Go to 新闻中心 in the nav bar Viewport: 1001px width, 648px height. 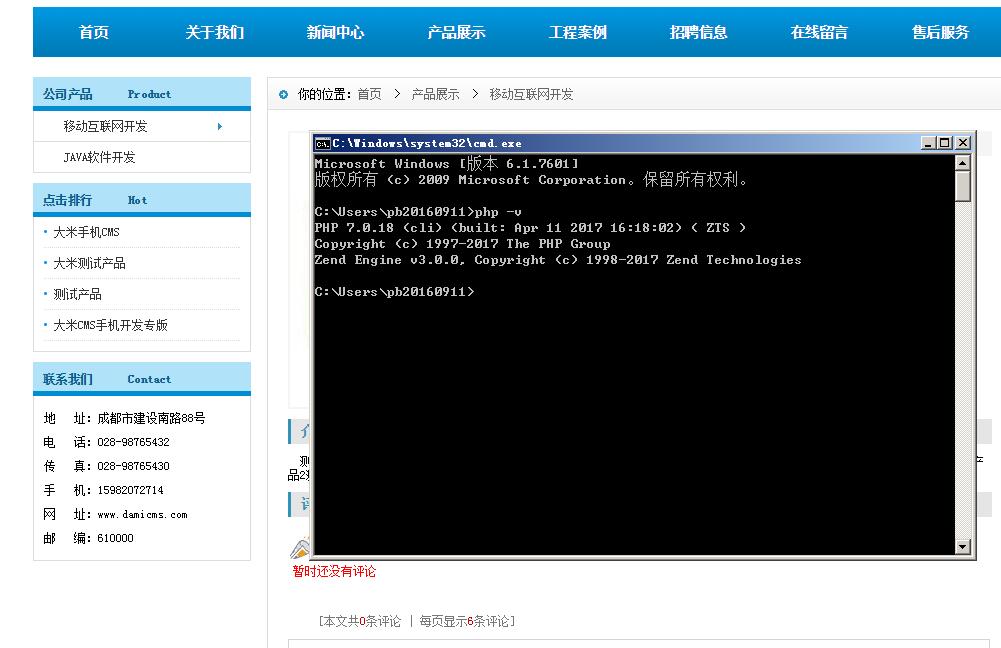click(335, 32)
